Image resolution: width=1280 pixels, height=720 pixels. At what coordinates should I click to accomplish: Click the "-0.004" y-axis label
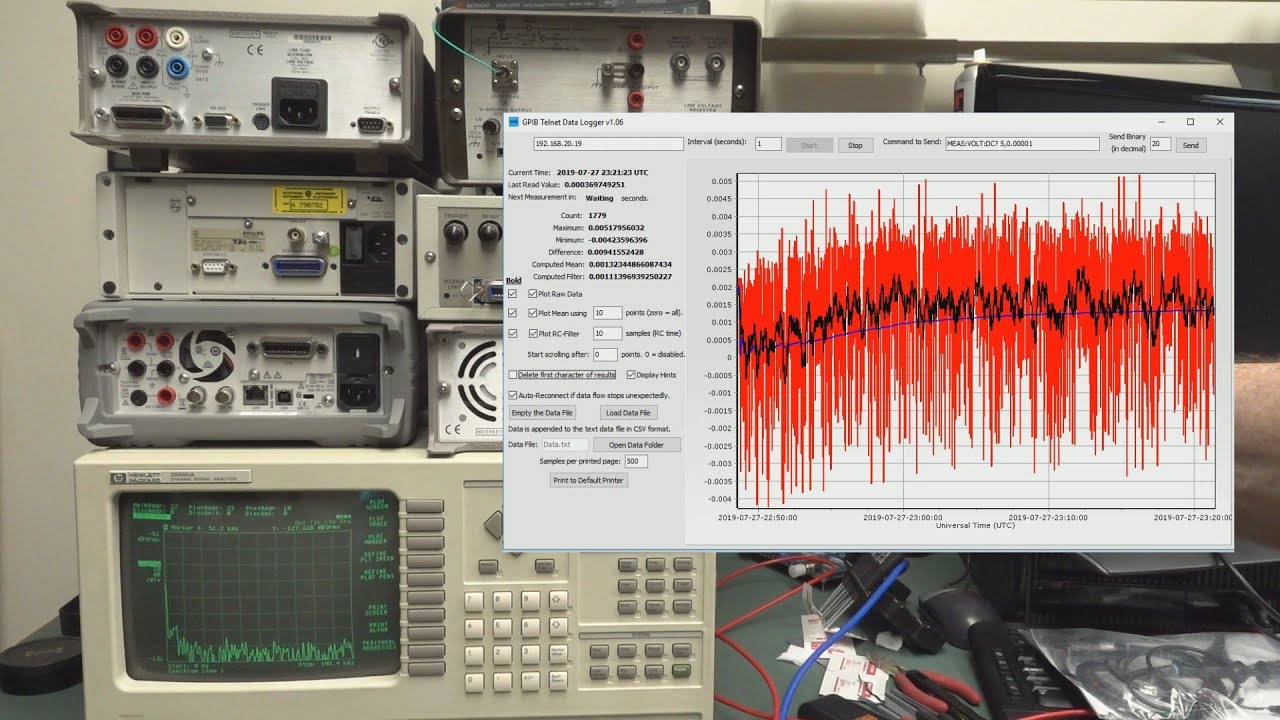click(x=719, y=499)
